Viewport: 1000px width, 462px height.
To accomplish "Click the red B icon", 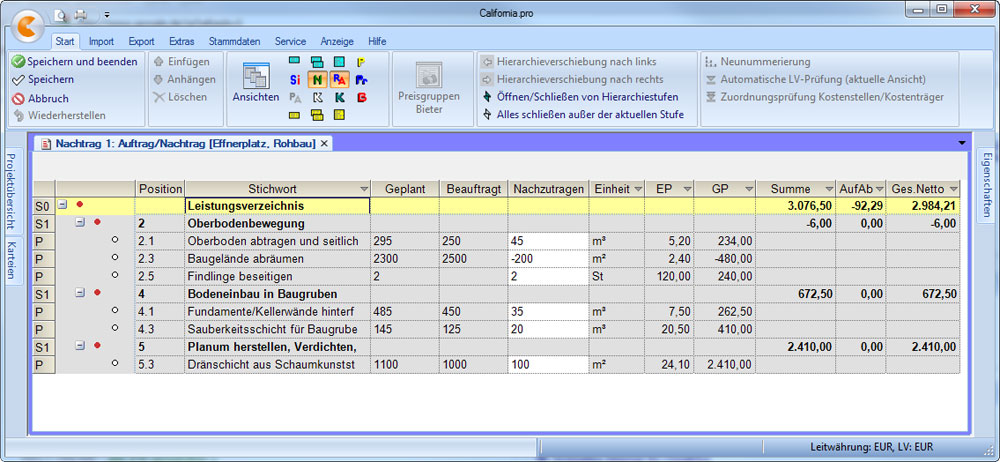I will (361, 97).
